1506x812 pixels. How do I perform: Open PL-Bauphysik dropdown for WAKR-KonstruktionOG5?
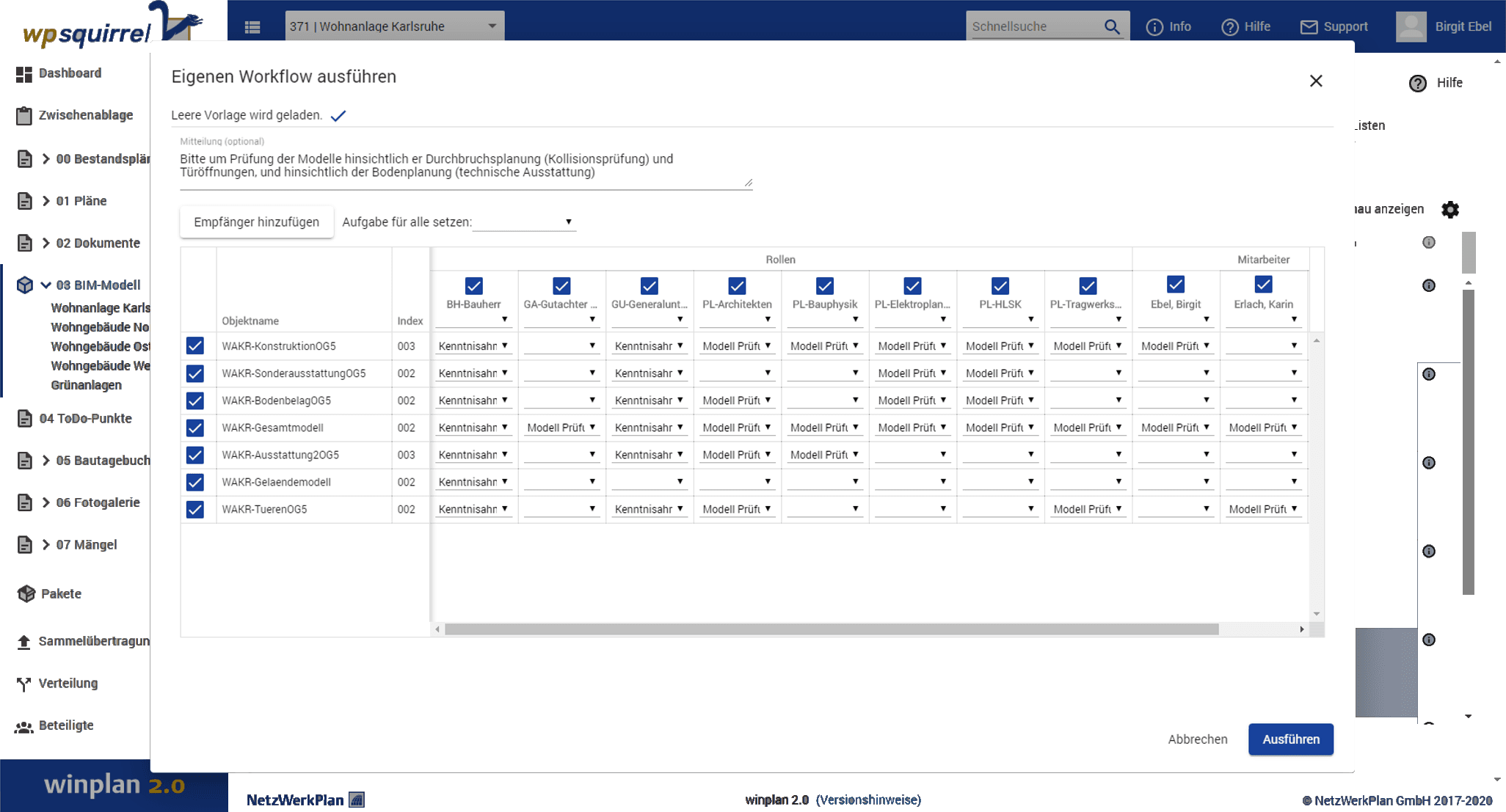click(824, 346)
